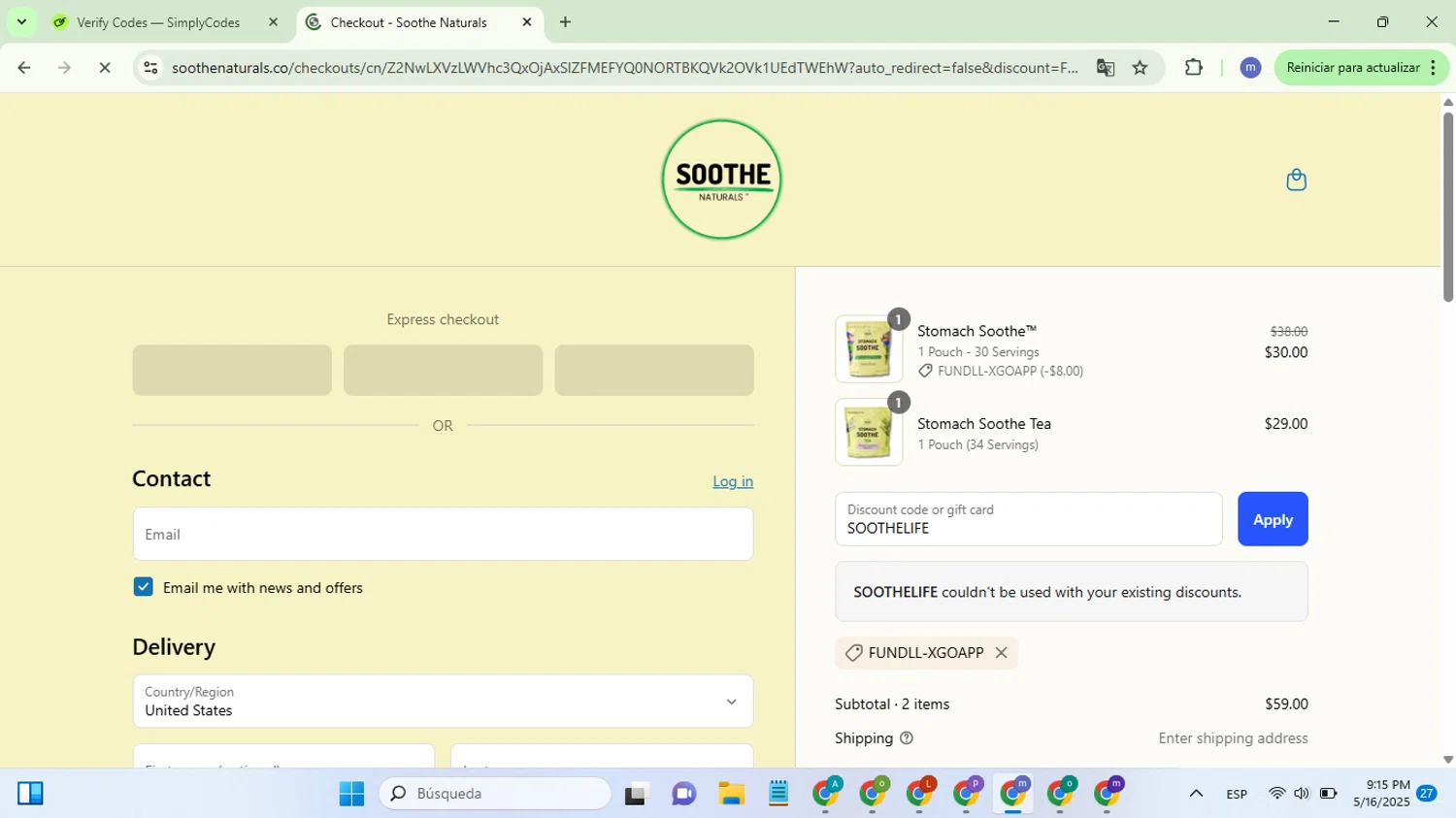
Task: Open the shopping cart bag icon
Action: coord(1296,180)
